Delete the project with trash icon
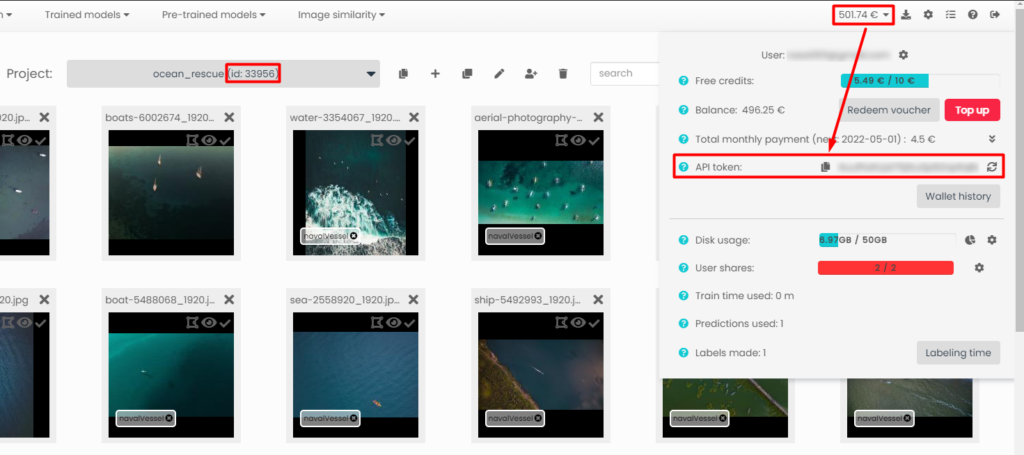 (x=563, y=74)
